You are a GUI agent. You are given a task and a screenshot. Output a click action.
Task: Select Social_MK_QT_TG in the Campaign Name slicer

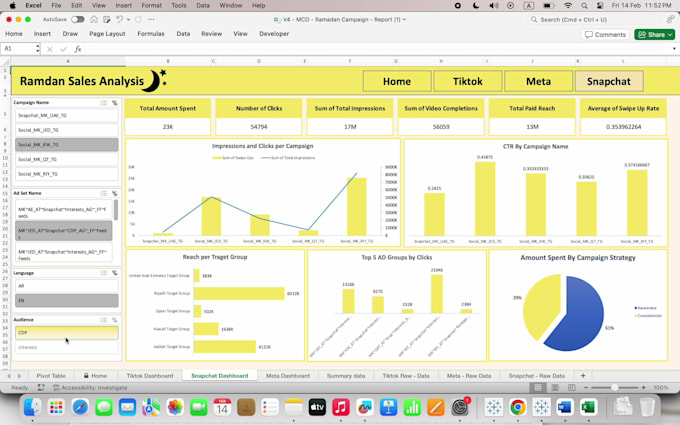pos(67,159)
